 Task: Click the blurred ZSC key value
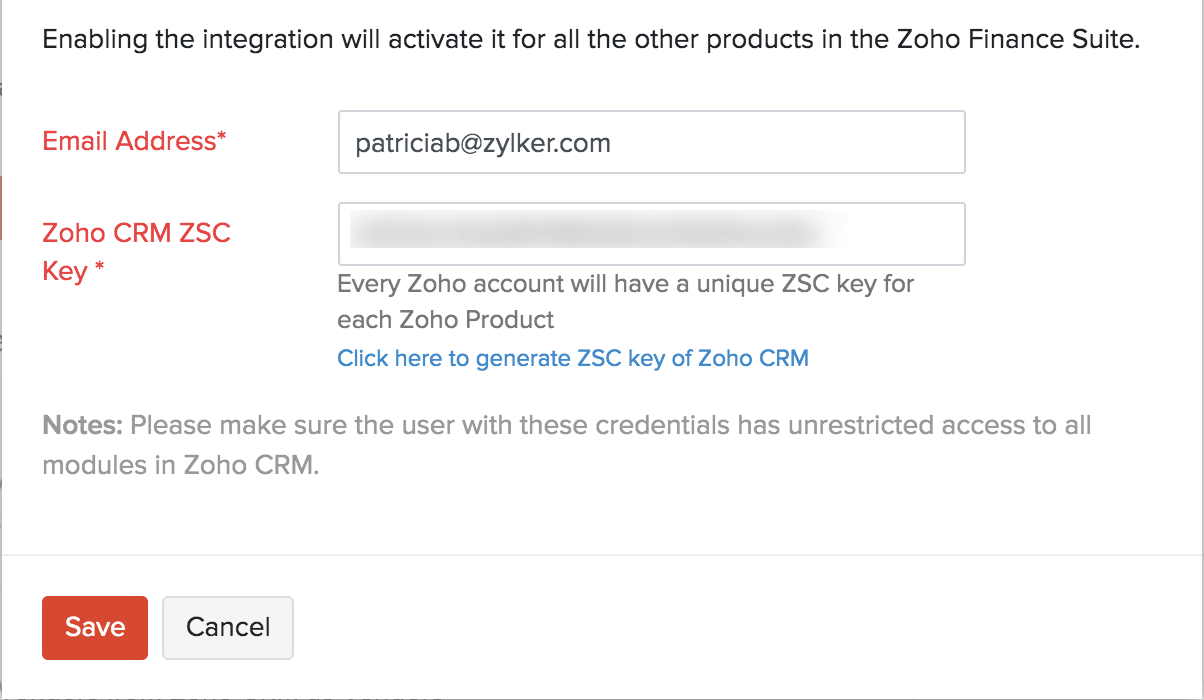pos(595,234)
